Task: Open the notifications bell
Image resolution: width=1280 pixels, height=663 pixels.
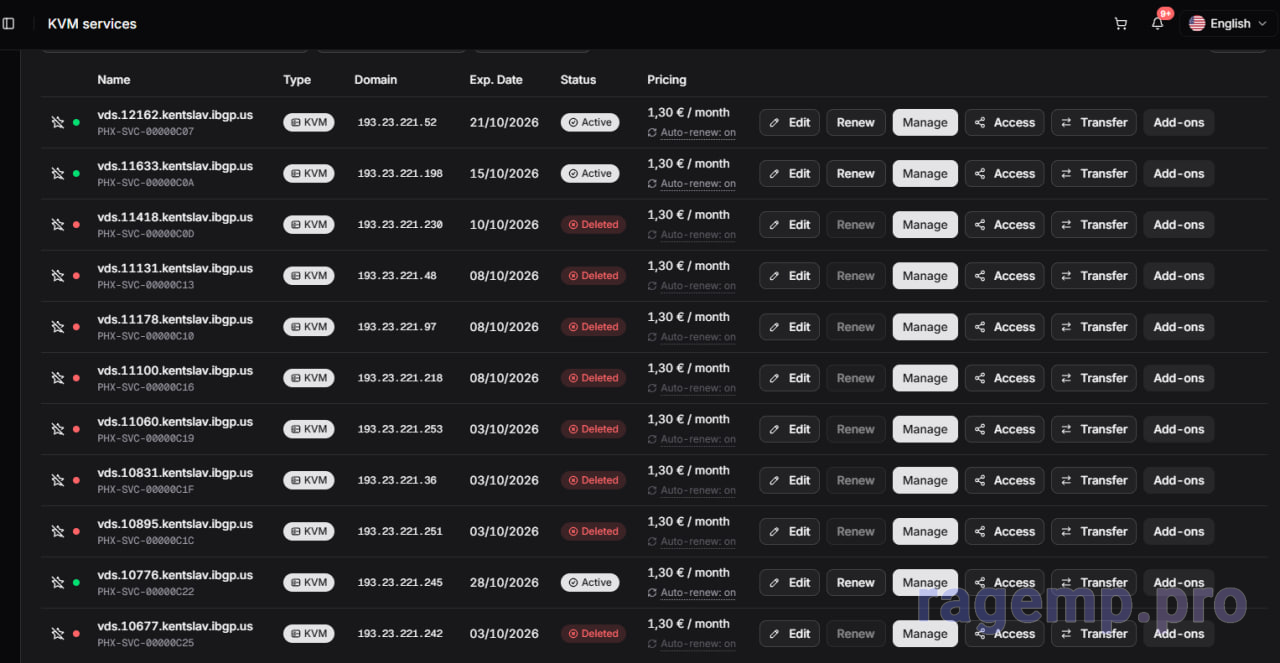Action: point(1158,23)
